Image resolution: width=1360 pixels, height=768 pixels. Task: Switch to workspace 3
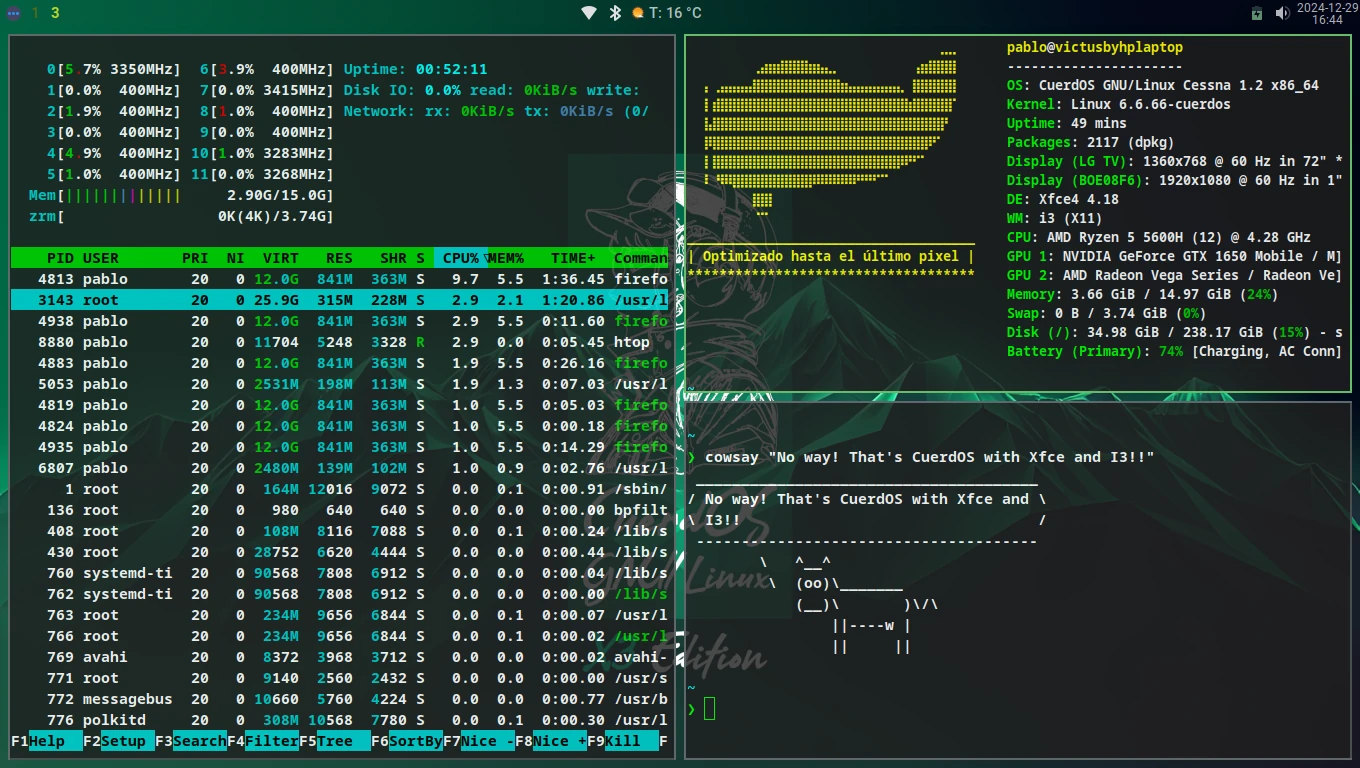coord(54,13)
